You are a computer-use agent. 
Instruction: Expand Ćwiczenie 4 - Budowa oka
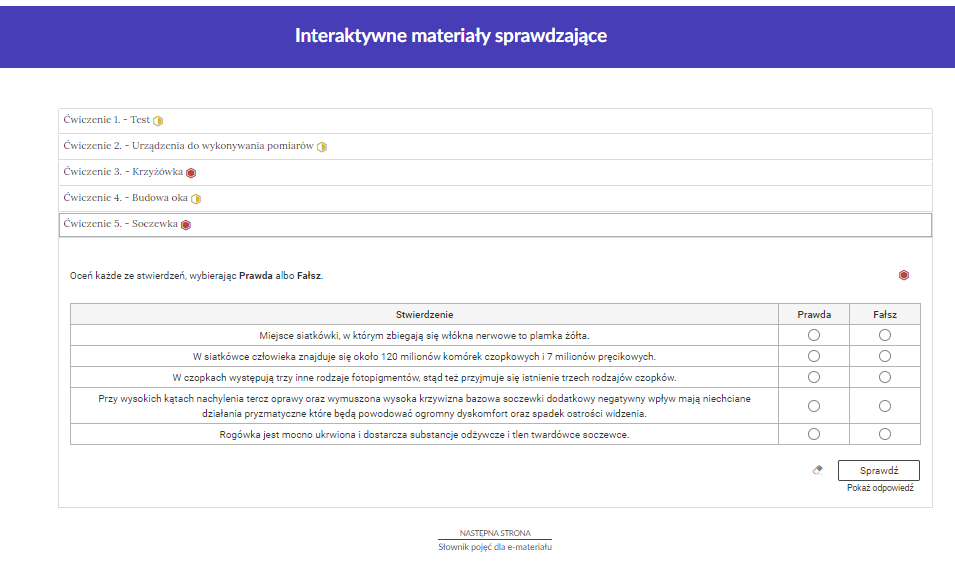coord(125,198)
